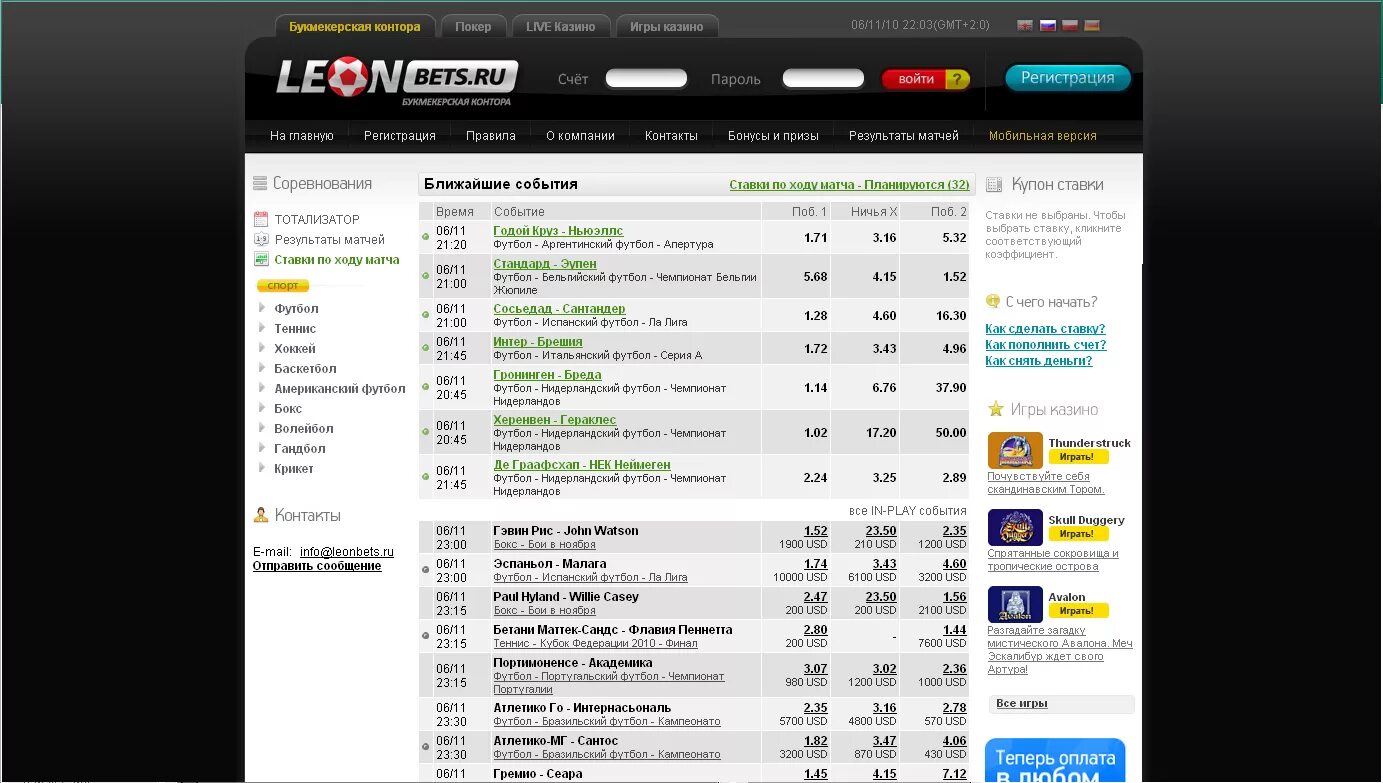Viewport: 1383px width, 783px height.
Task: Open Результаты матчей in the top navigation bar
Action: point(904,136)
